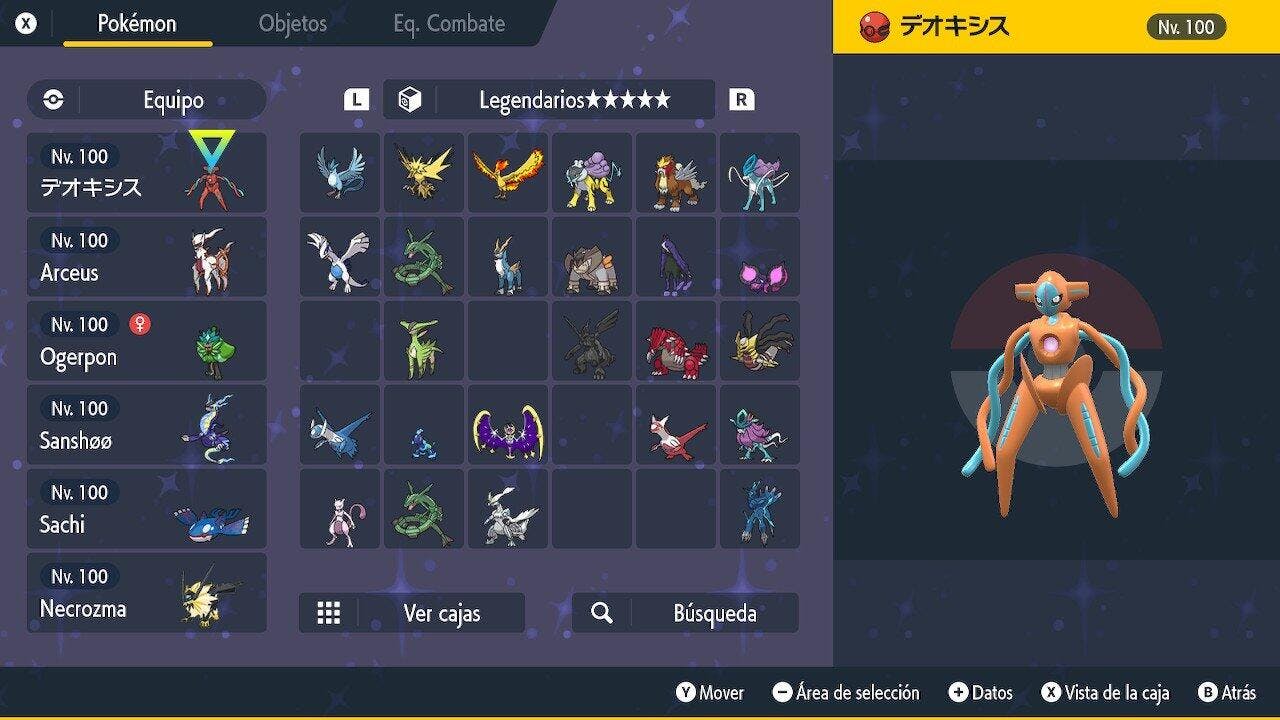Click the X close icon beside Pokémon tab

click(x=26, y=23)
